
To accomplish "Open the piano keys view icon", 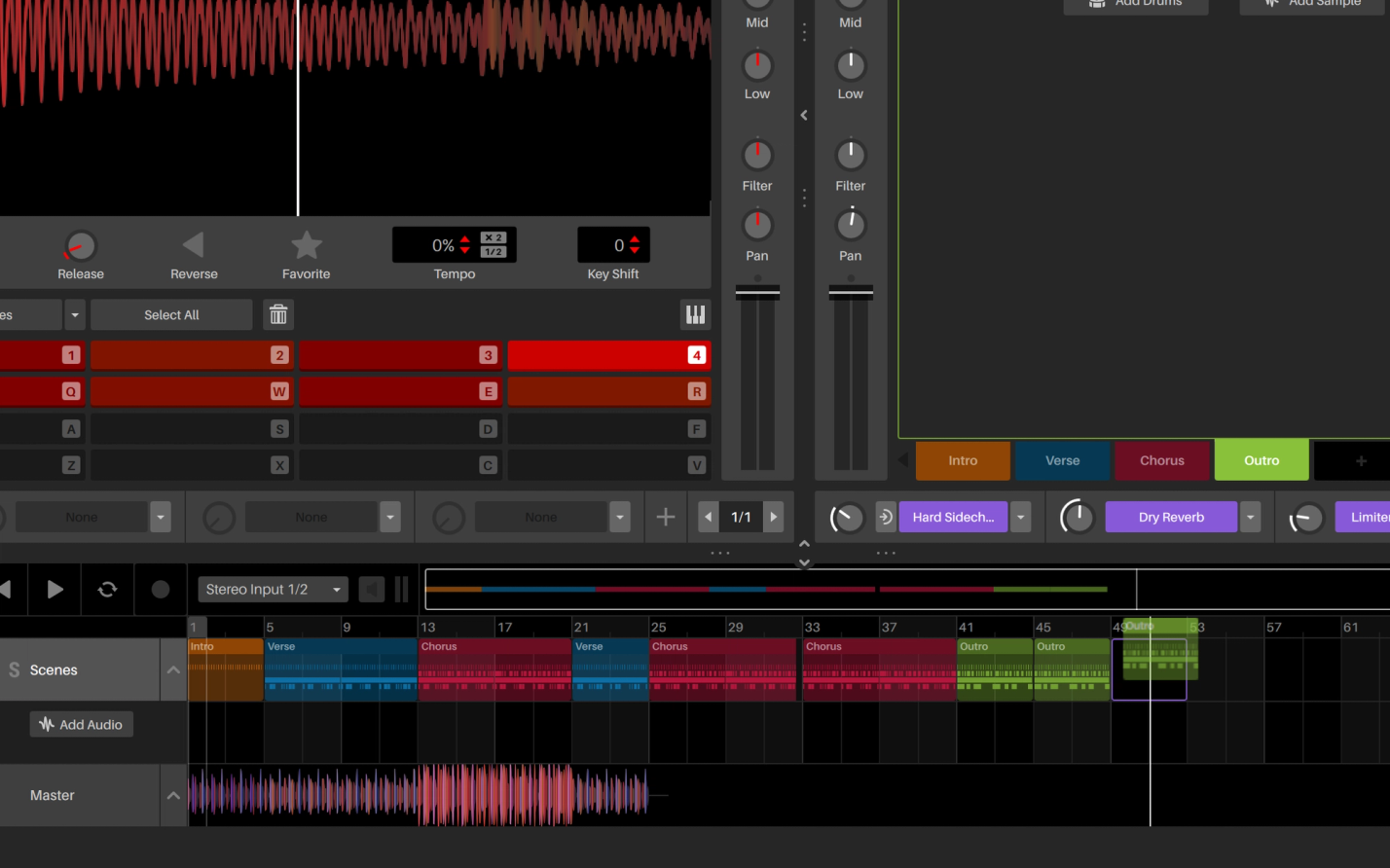I will tap(695, 314).
